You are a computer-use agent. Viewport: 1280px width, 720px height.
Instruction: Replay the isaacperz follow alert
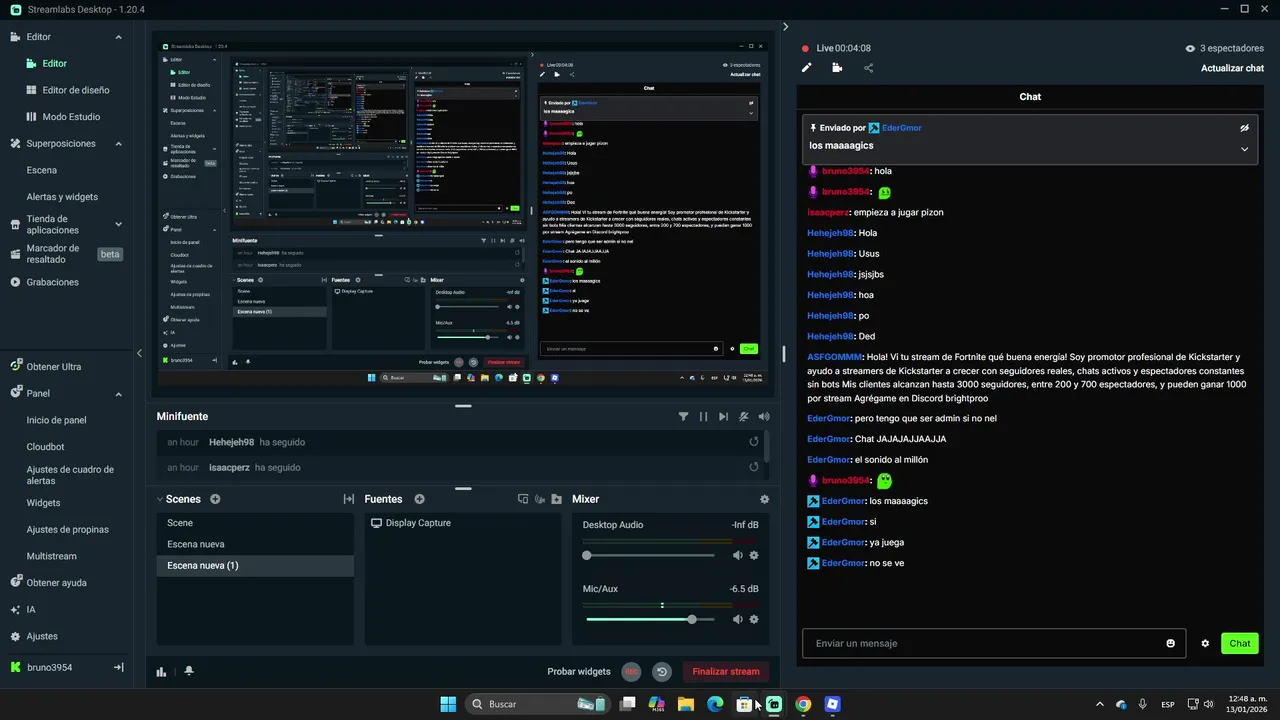pos(754,467)
